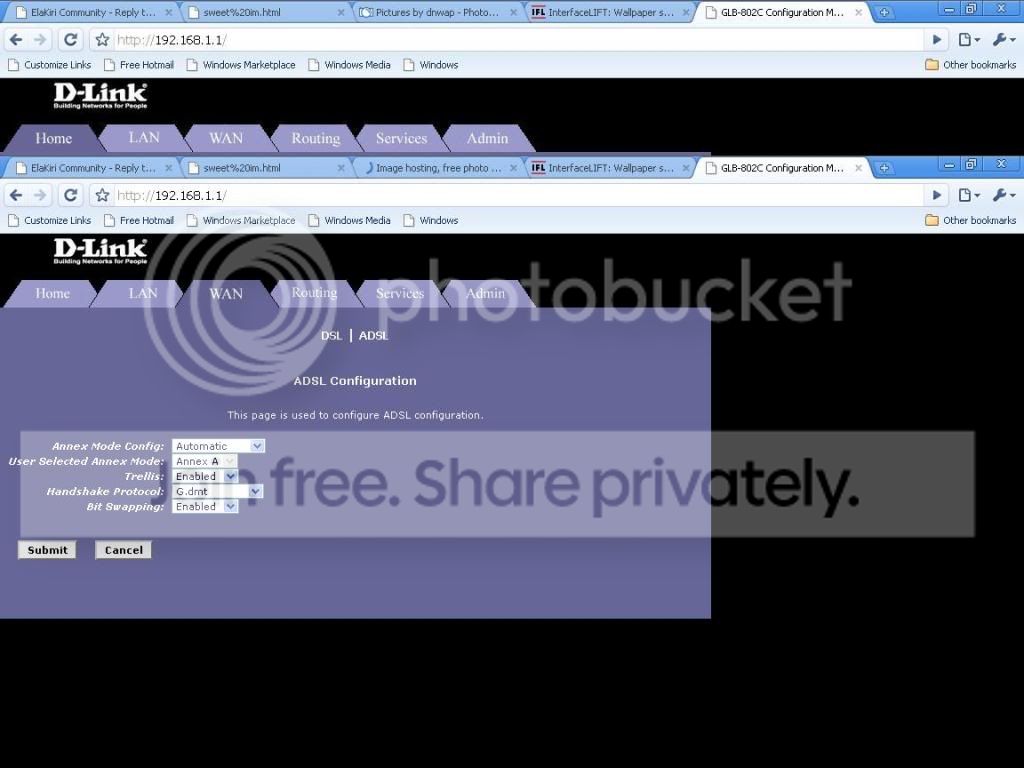Select the LAN tab in the lower D-Link page
Image resolution: width=1024 pixels, height=768 pixels.
[143, 293]
